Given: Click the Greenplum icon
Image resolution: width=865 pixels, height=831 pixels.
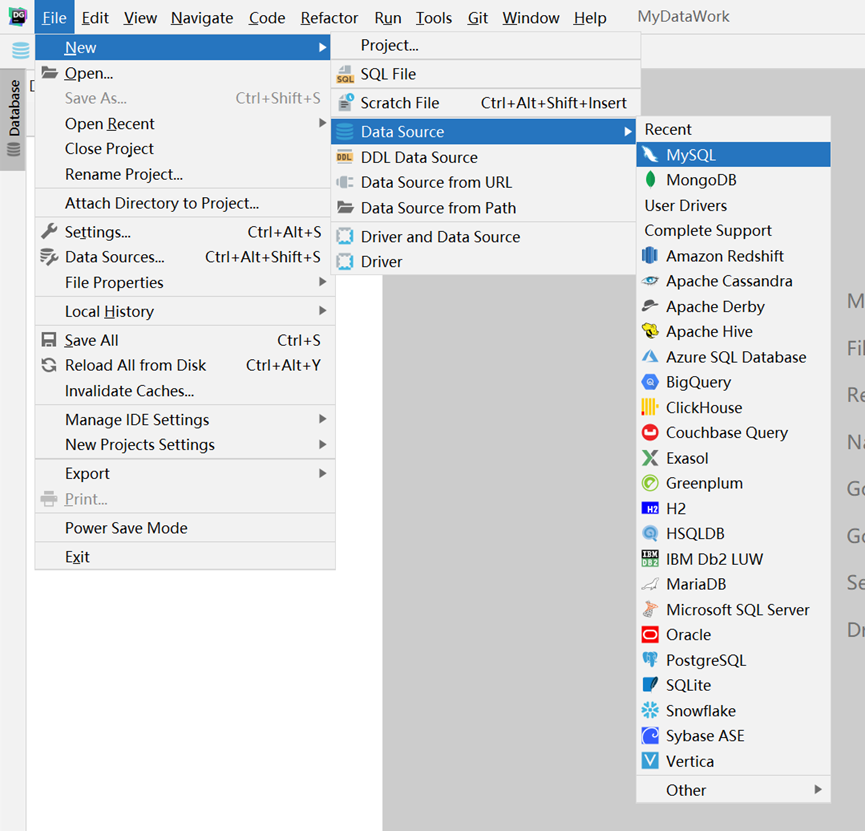Looking at the screenshot, I should pyautogui.click(x=650, y=483).
